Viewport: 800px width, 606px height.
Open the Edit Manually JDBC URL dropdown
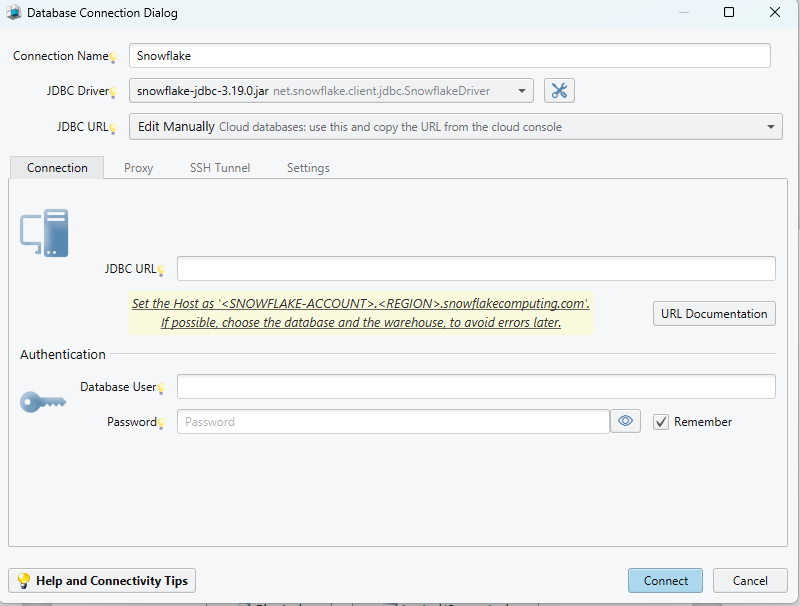456,127
